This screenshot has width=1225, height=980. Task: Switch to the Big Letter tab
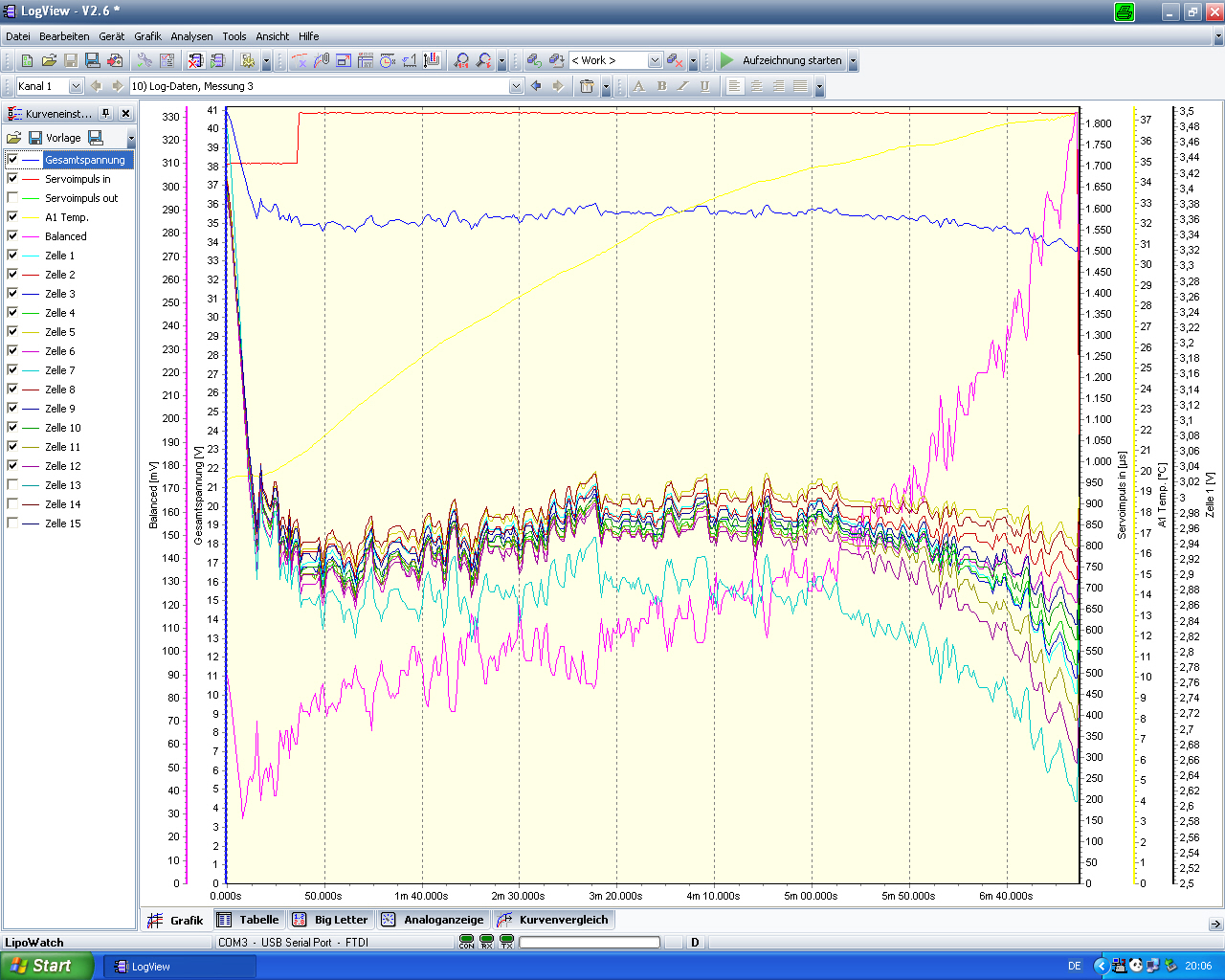click(330, 920)
